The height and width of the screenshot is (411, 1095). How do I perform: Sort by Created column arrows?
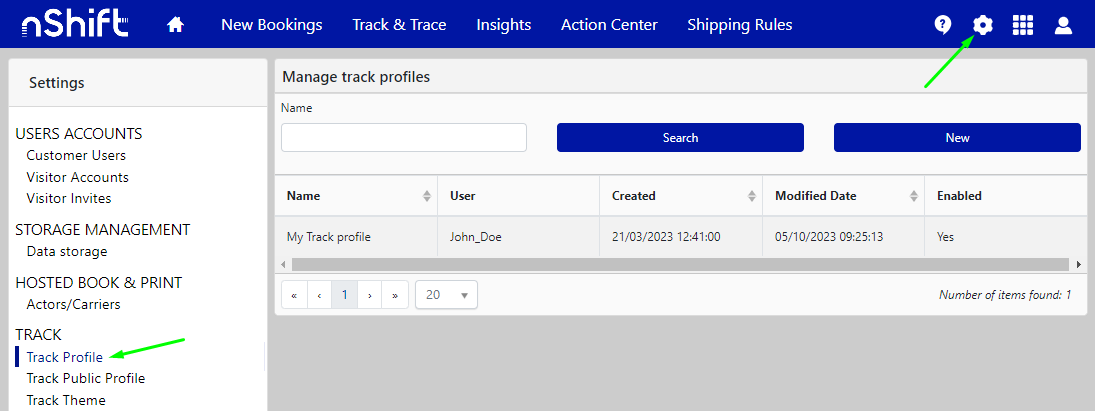(x=752, y=196)
